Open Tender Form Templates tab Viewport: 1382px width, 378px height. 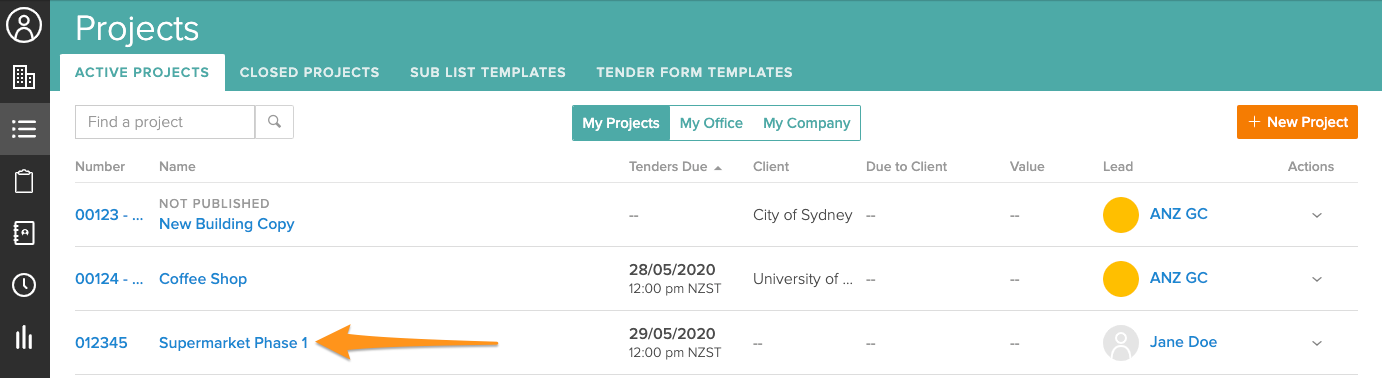click(694, 72)
